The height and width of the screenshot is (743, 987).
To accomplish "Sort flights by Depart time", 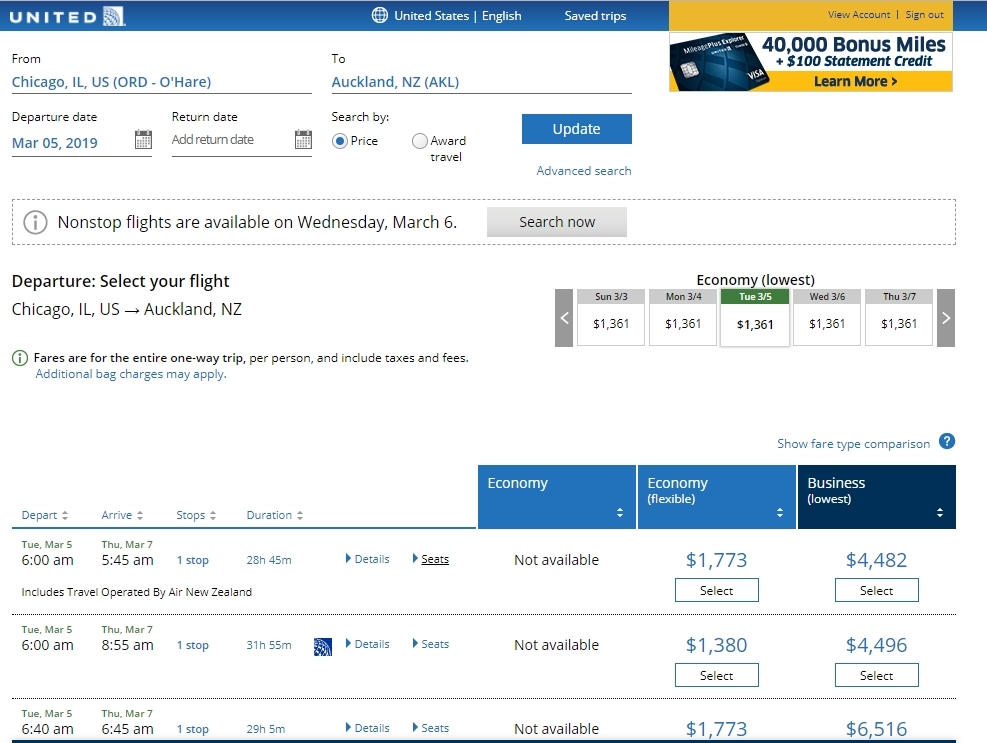I will point(45,515).
